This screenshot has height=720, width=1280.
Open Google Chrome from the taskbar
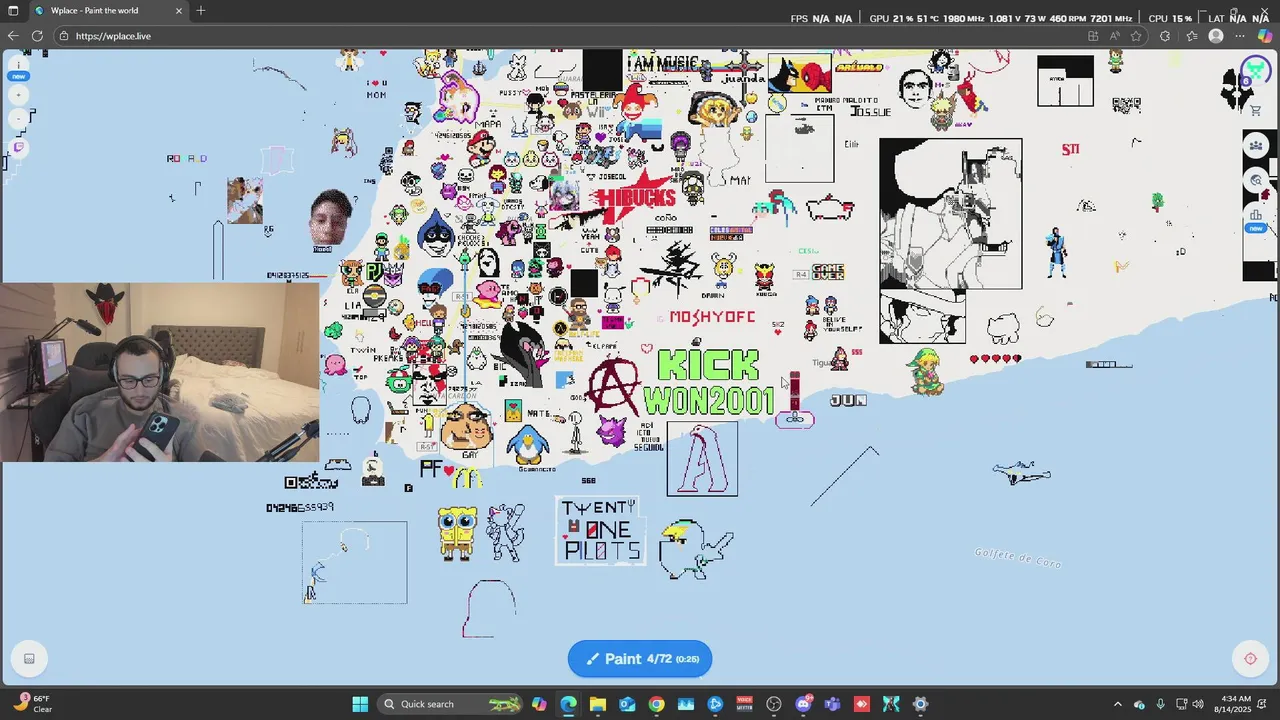(656, 704)
